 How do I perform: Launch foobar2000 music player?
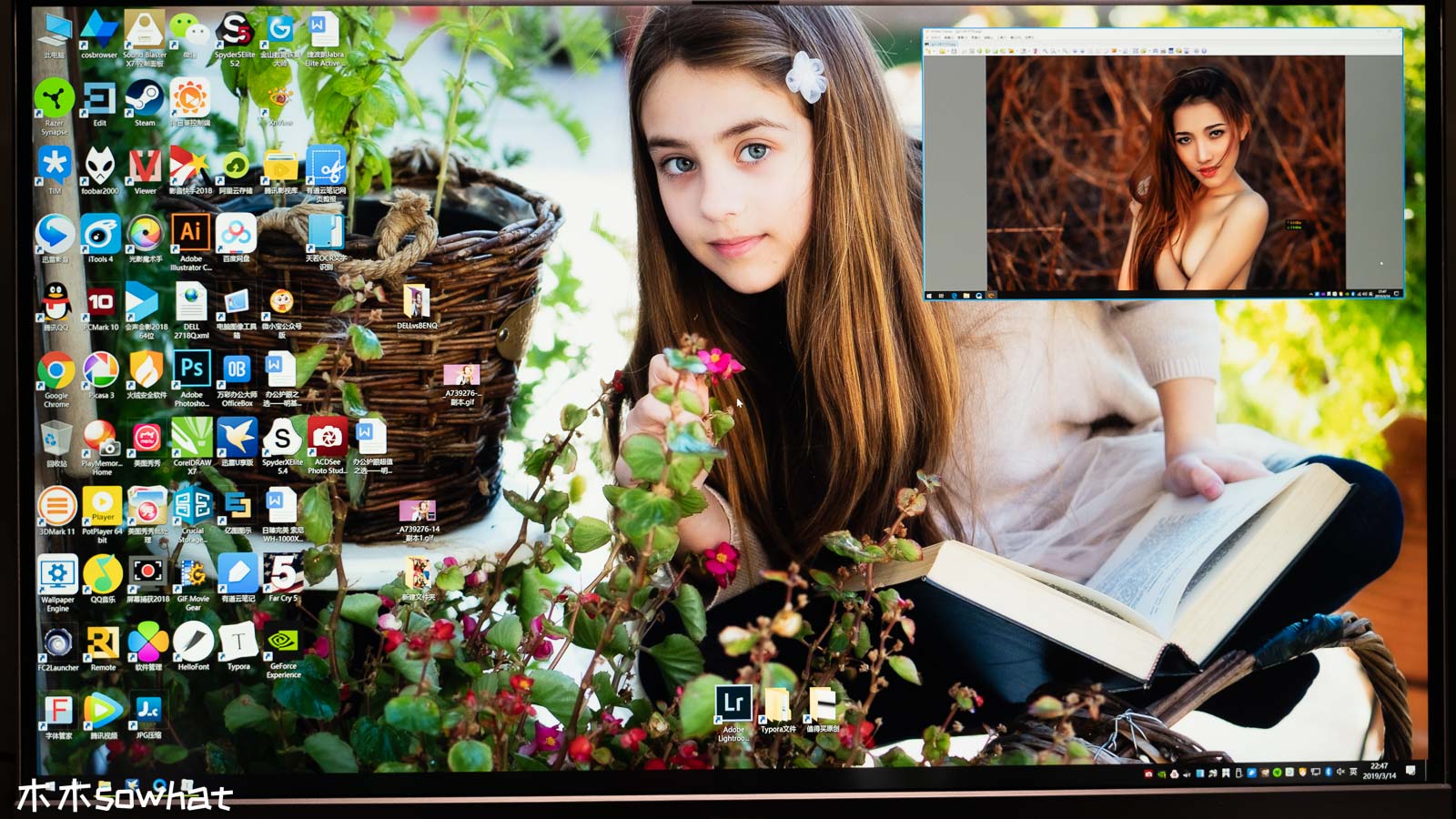point(100,172)
